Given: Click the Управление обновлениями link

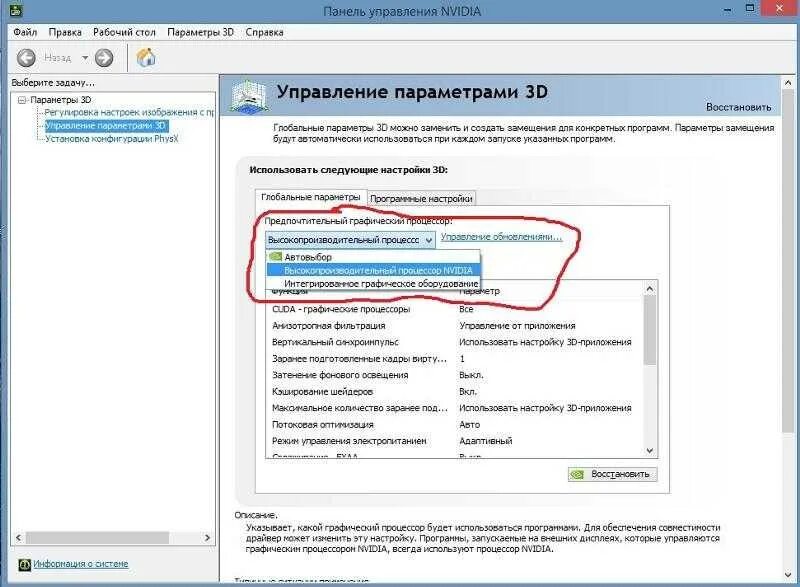Looking at the screenshot, I should tap(501, 237).
